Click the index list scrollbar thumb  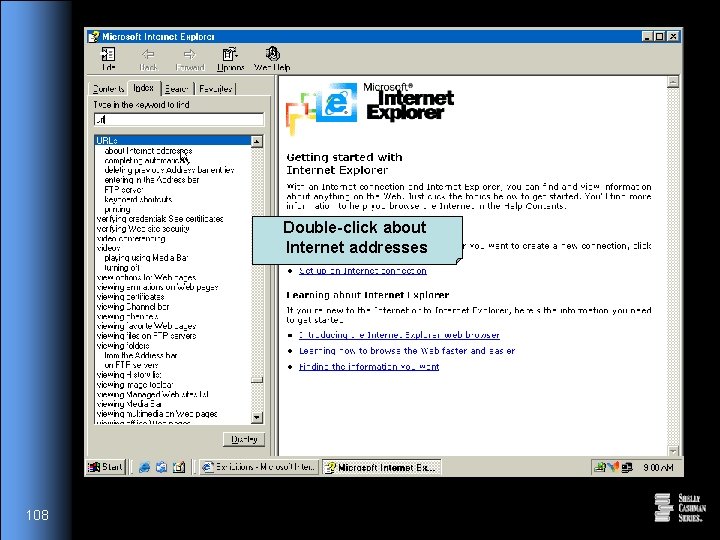point(257,380)
